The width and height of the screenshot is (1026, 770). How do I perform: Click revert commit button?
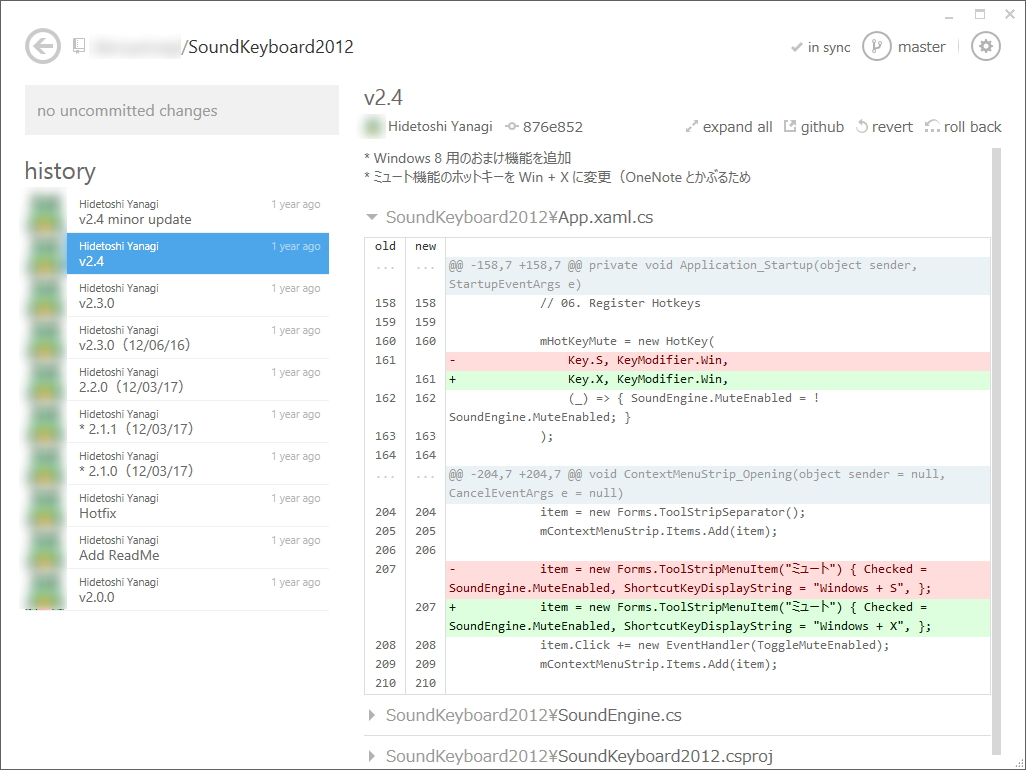(884, 127)
